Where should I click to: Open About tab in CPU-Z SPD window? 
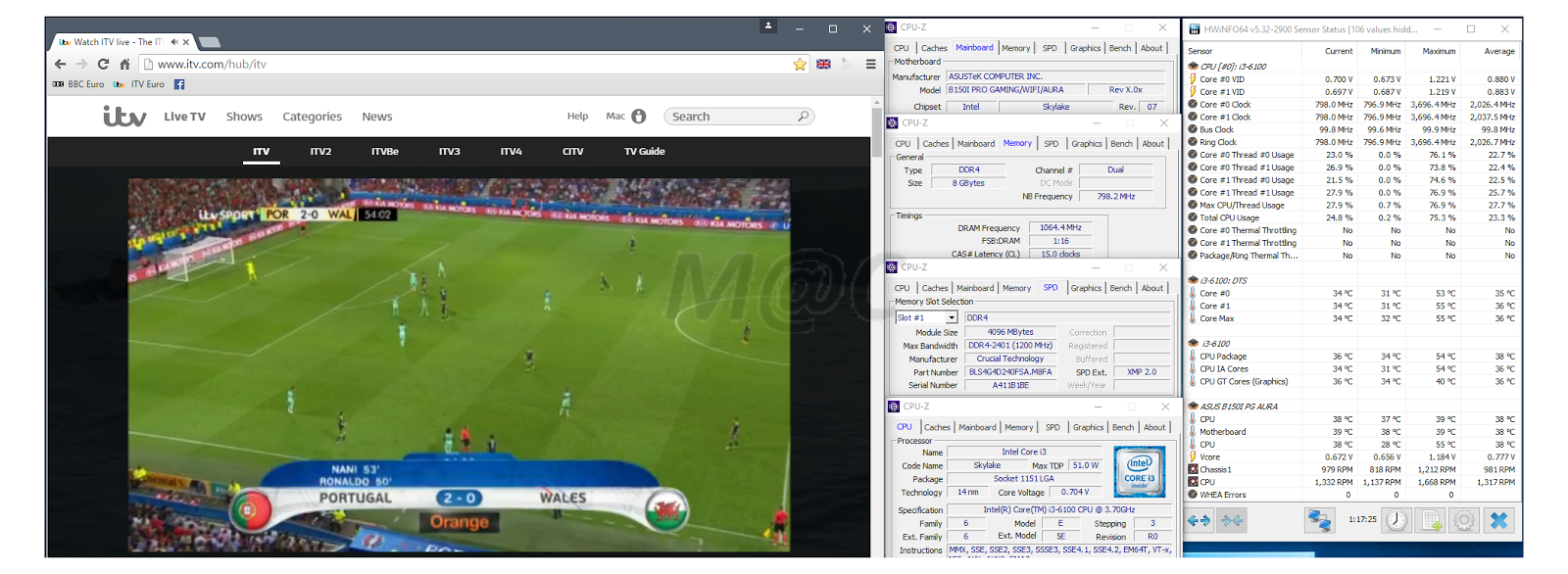click(1152, 288)
